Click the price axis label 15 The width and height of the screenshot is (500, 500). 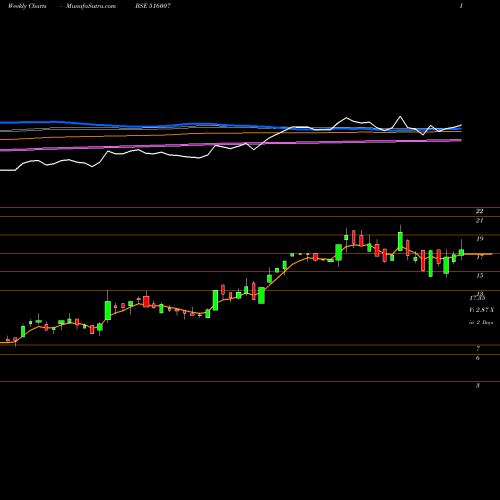[x=479, y=275]
